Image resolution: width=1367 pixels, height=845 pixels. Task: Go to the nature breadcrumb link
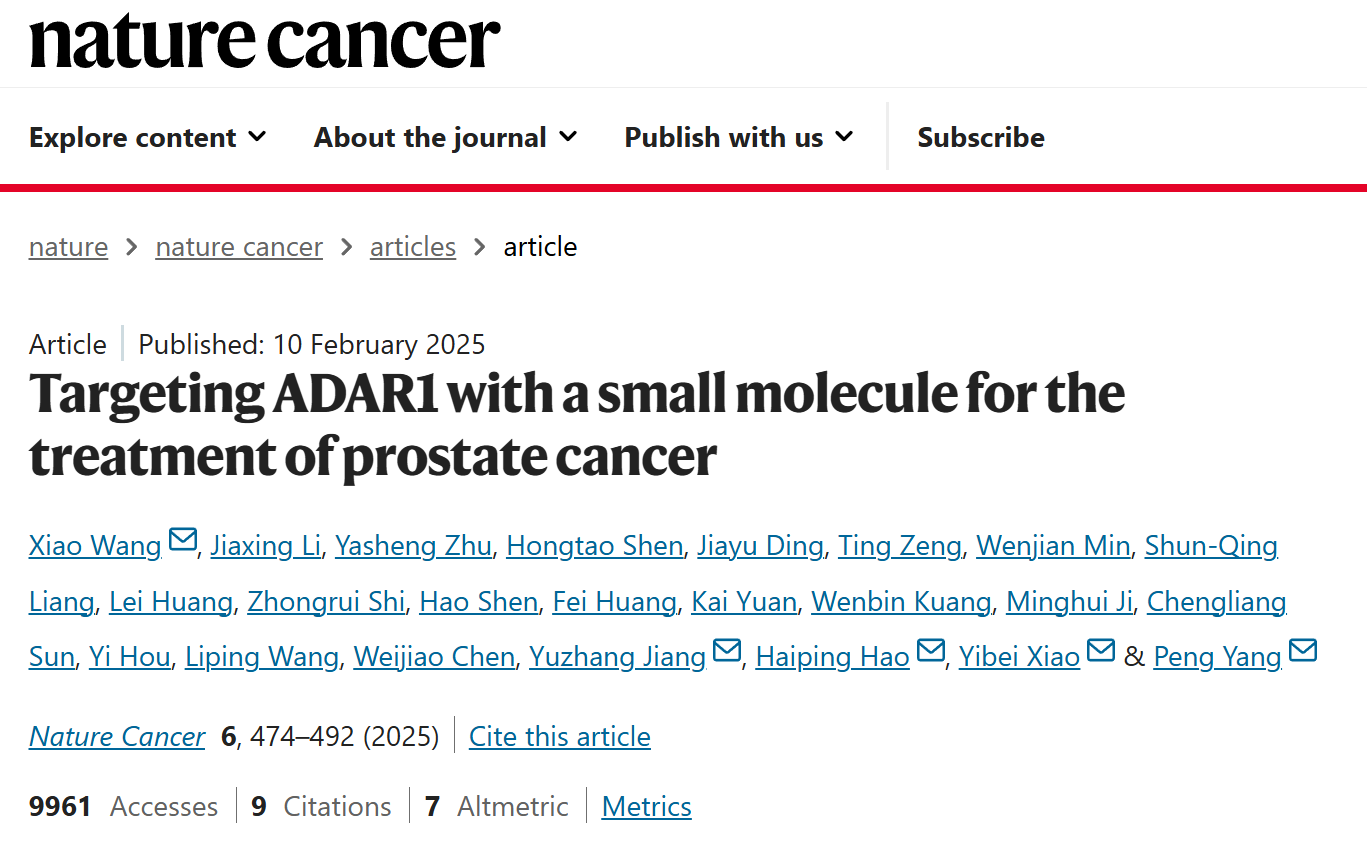coord(68,247)
